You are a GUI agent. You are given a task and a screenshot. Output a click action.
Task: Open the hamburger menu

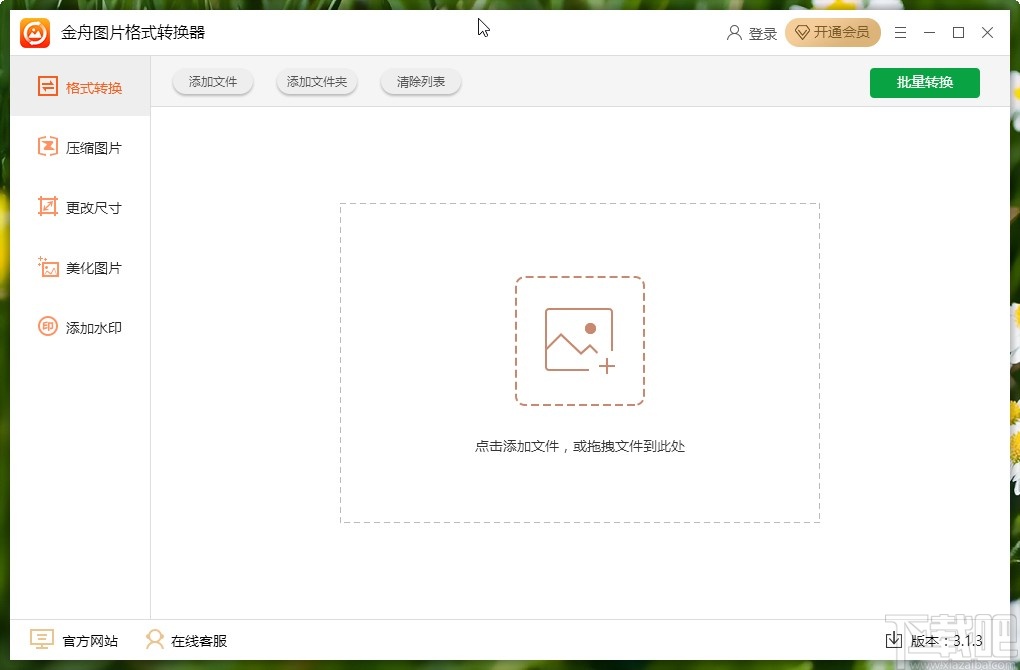[899, 32]
